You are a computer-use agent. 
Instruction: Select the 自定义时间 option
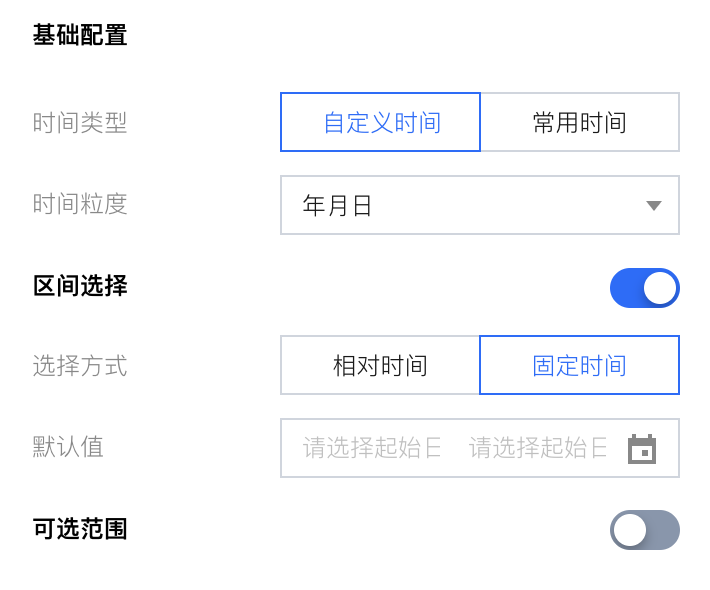(x=381, y=123)
